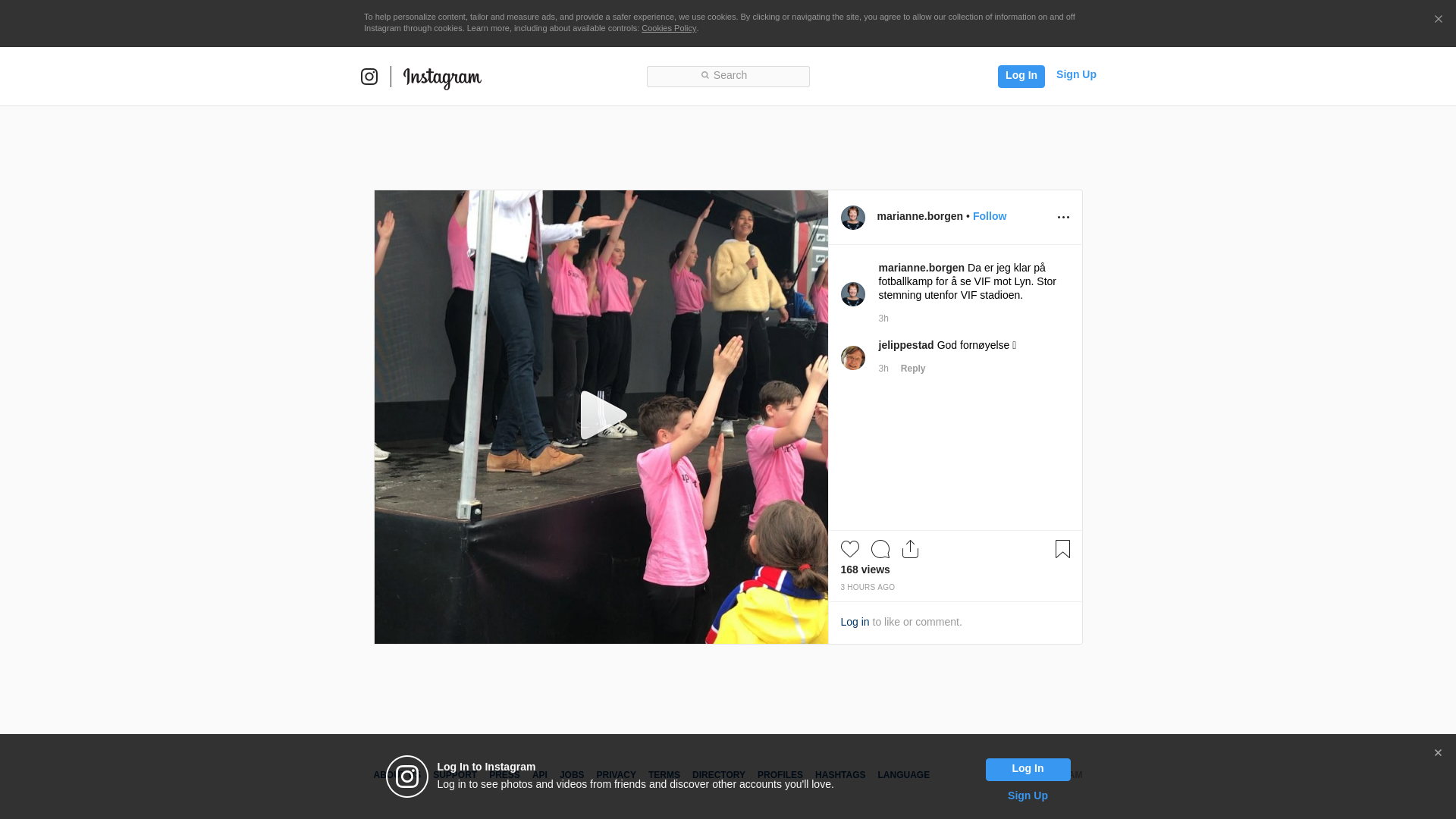Open jelippestad commenter profile
Screen dimensions: 1456x819
click(x=906, y=345)
